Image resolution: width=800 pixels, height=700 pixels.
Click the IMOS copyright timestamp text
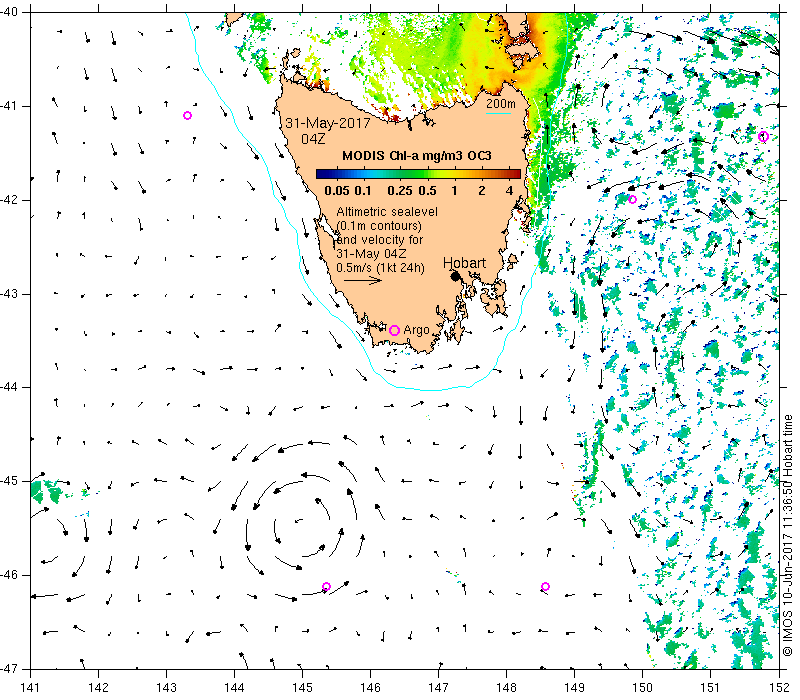(x=788, y=535)
